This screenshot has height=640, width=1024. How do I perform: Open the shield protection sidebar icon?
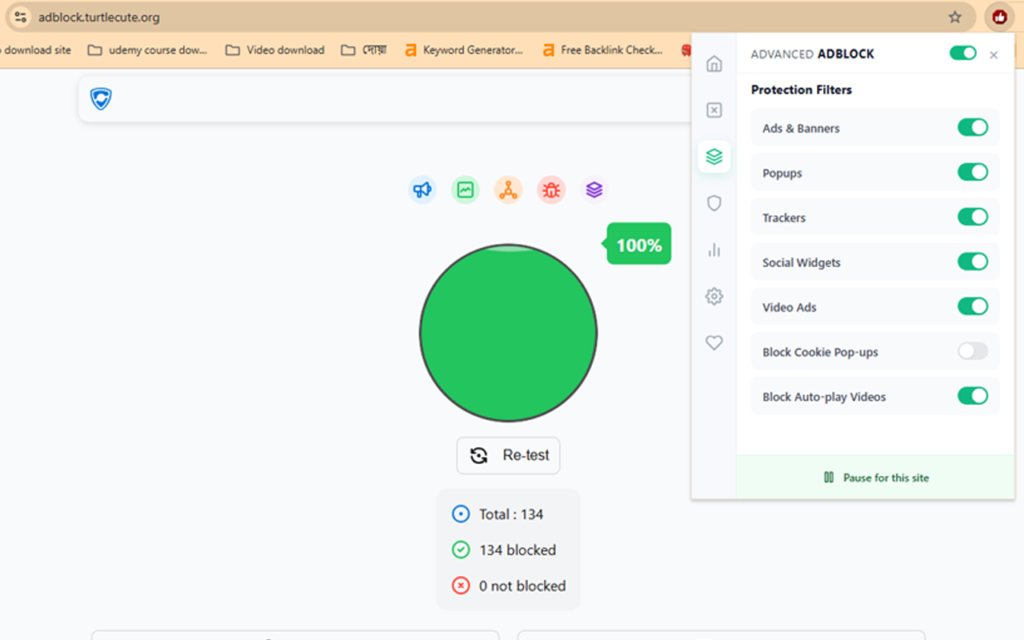click(x=714, y=203)
